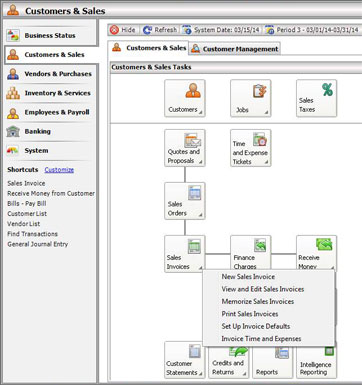Image resolution: width=362 pixels, height=385 pixels.
Task: Open Find Transactions shortcut
Action: pyautogui.click(x=32, y=234)
